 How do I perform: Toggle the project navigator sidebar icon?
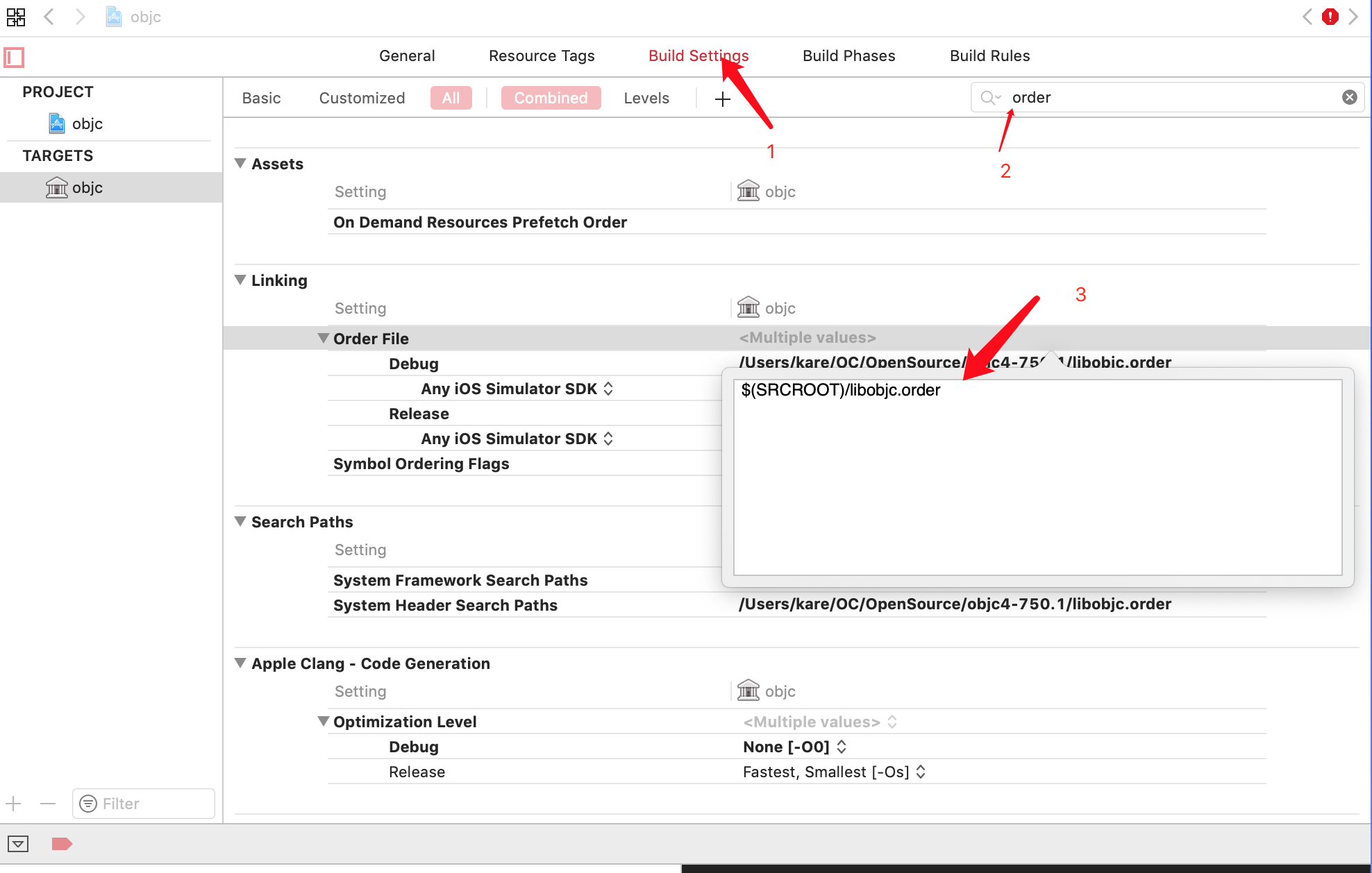pos(14,57)
